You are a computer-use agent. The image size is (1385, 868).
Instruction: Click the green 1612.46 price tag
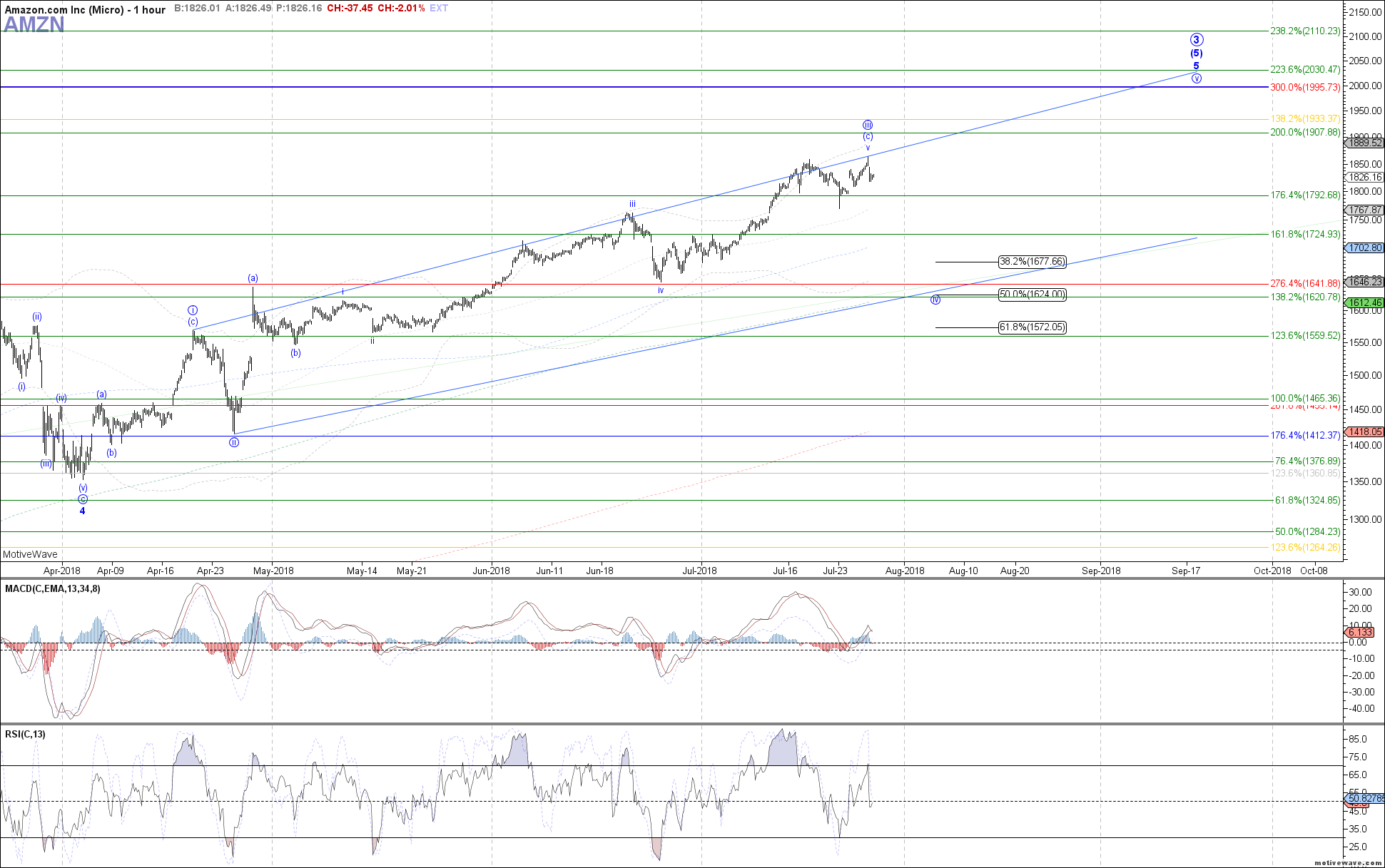point(1364,303)
